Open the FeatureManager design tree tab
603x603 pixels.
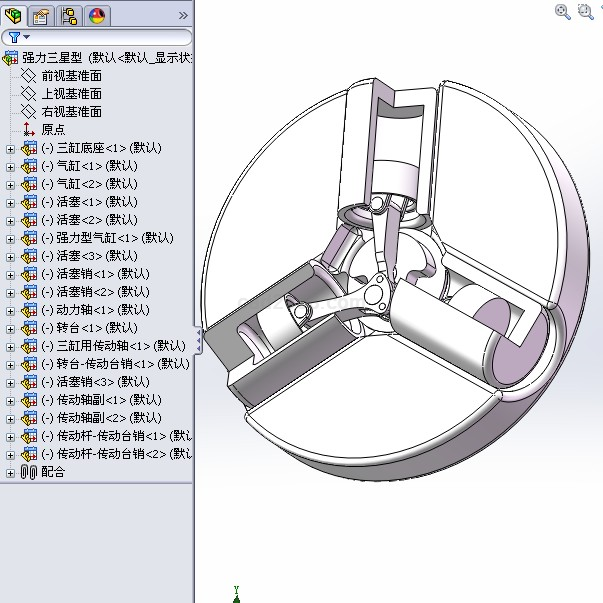[x=14, y=15]
